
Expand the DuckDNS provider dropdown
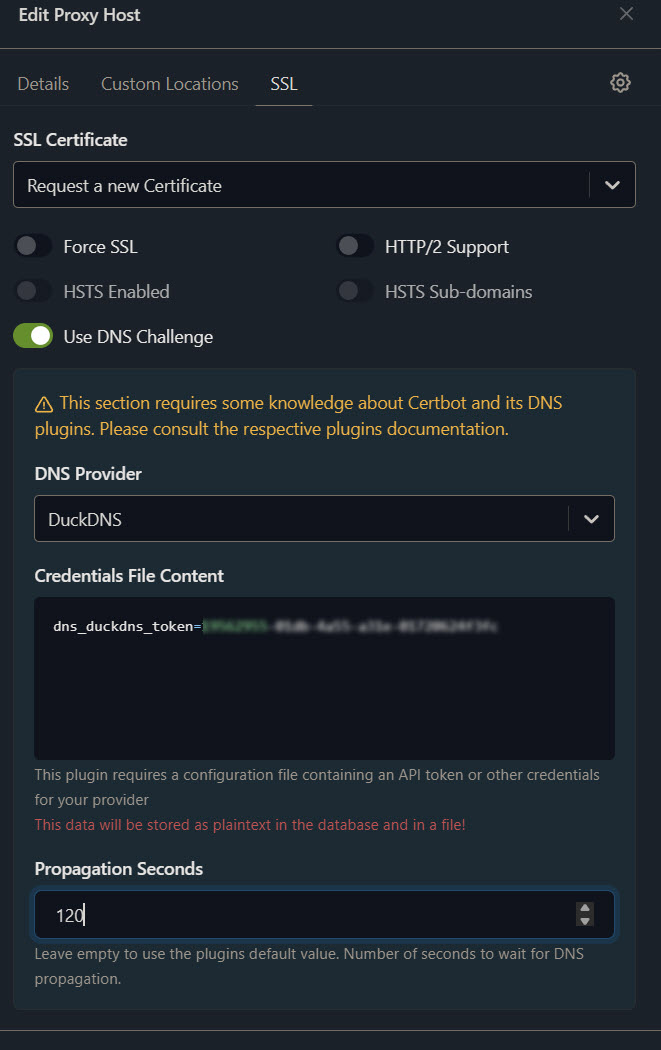pyautogui.click(x=300, y=519)
